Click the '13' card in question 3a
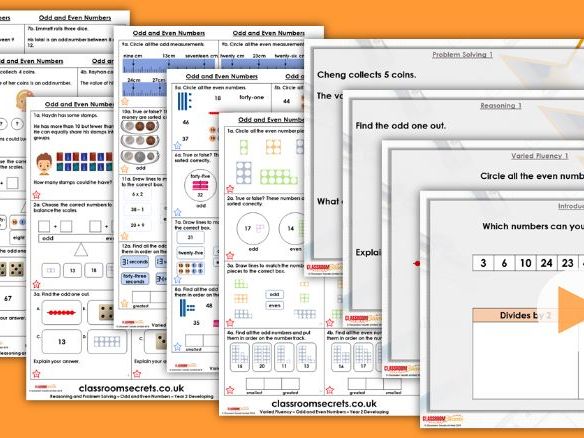584x438 pixels. (x=61, y=342)
